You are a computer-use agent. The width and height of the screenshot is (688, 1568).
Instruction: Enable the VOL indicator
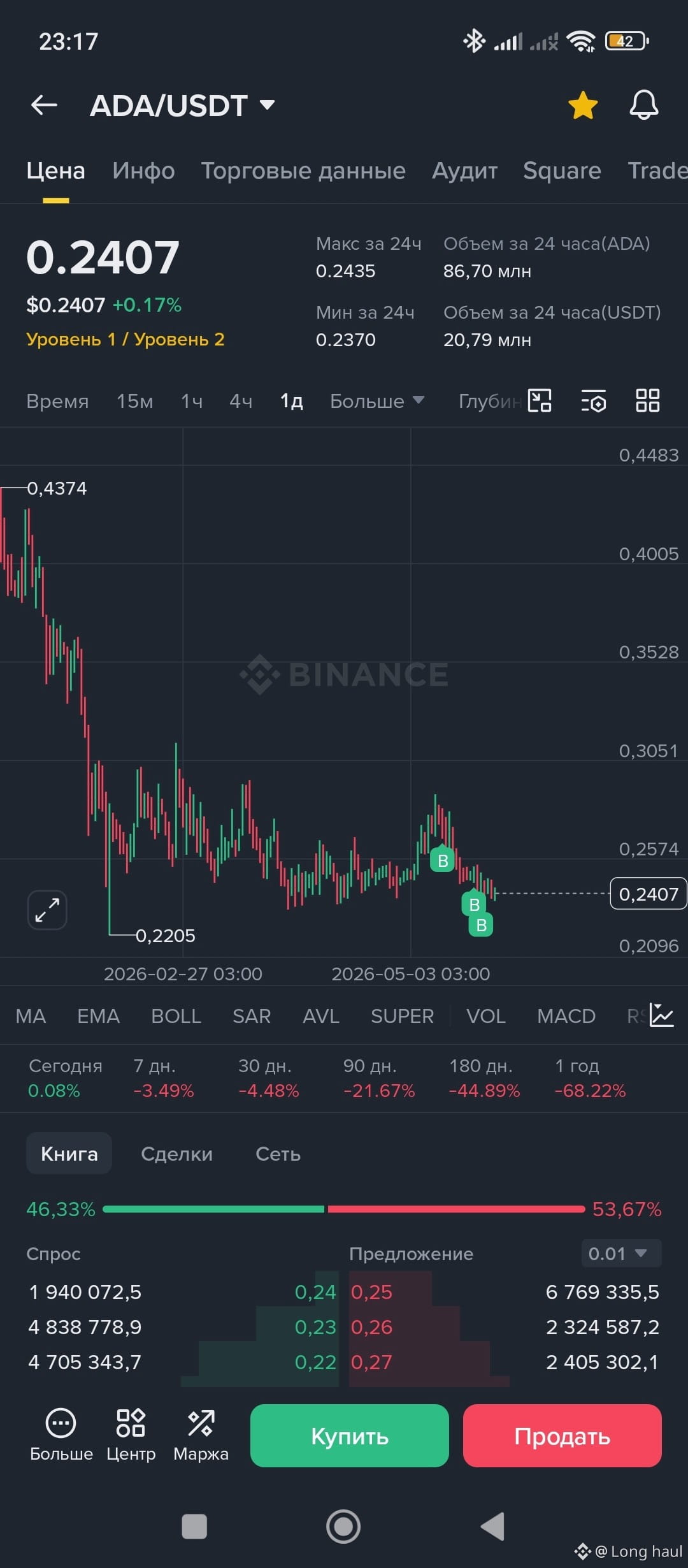(x=486, y=1016)
